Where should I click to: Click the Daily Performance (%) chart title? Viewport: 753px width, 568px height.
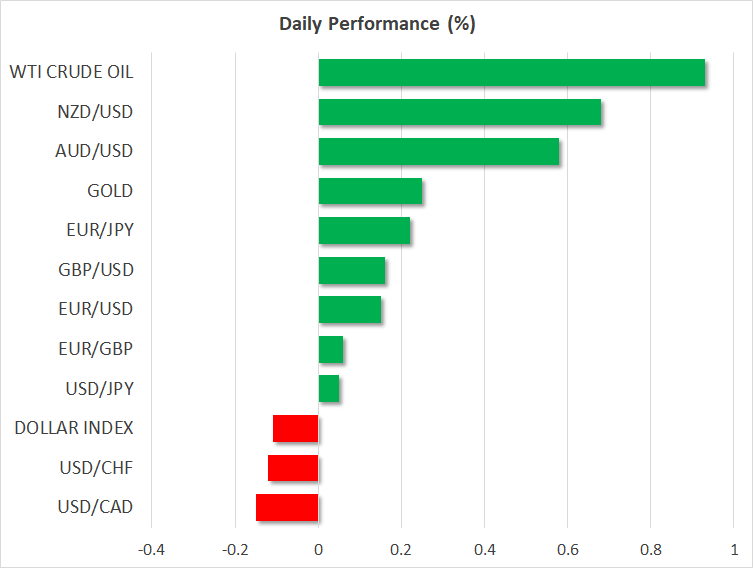pos(376,24)
